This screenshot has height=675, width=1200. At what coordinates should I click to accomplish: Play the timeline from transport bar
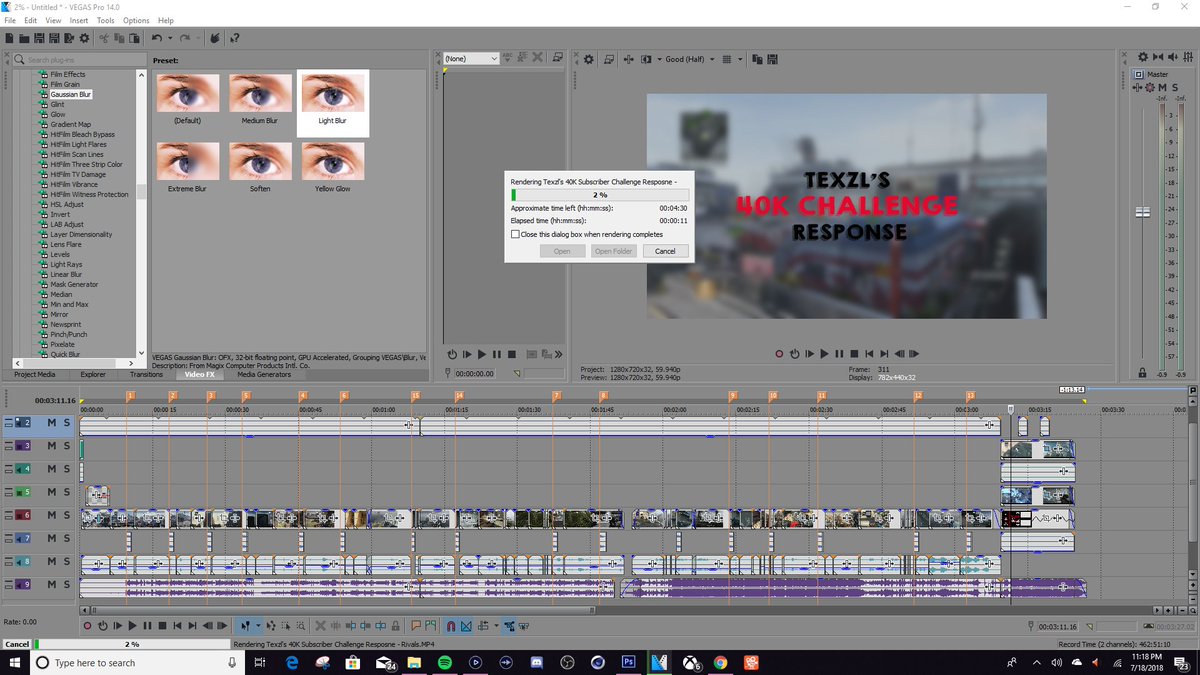pos(132,626)
